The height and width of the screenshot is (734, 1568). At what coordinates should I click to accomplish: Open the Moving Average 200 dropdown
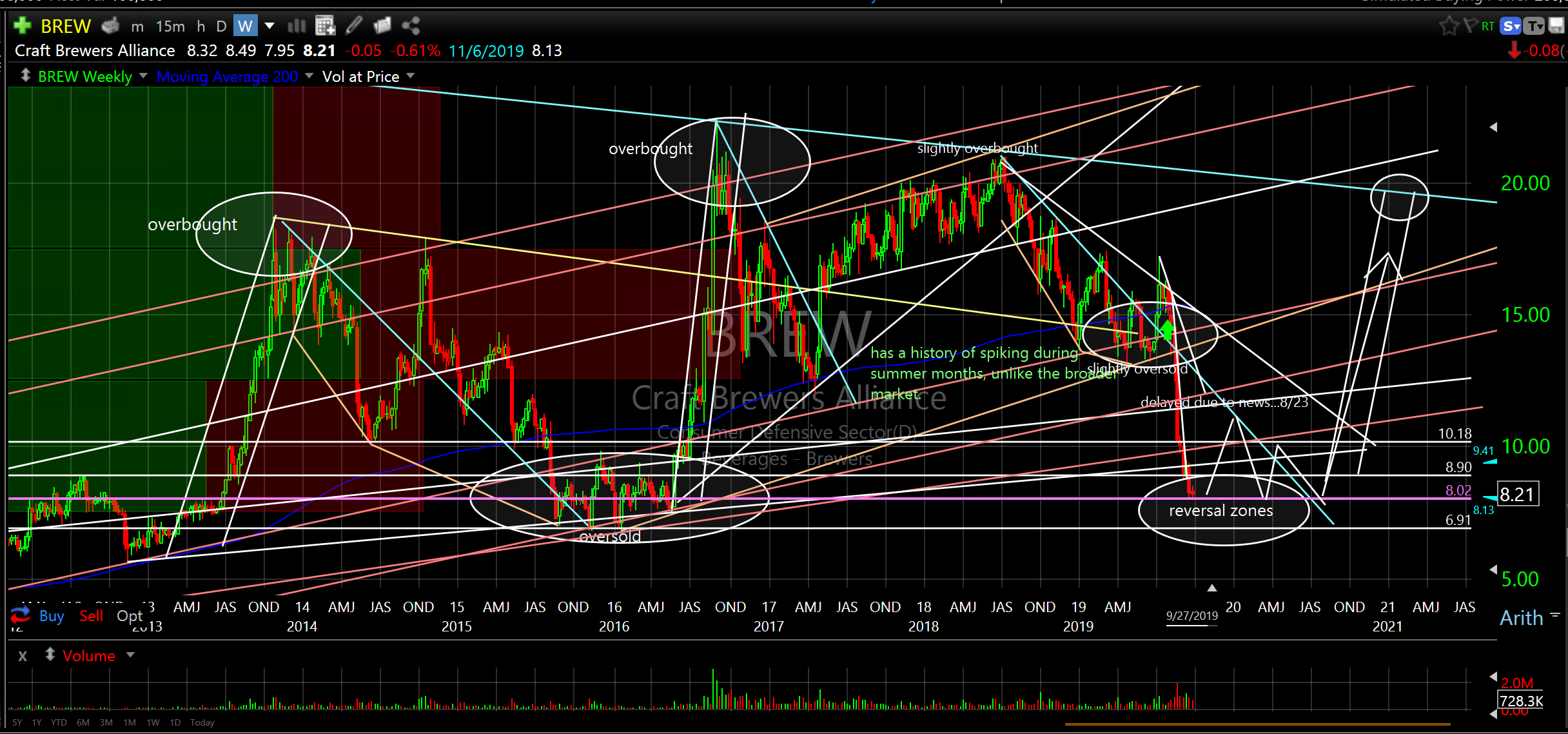point(309,76)
